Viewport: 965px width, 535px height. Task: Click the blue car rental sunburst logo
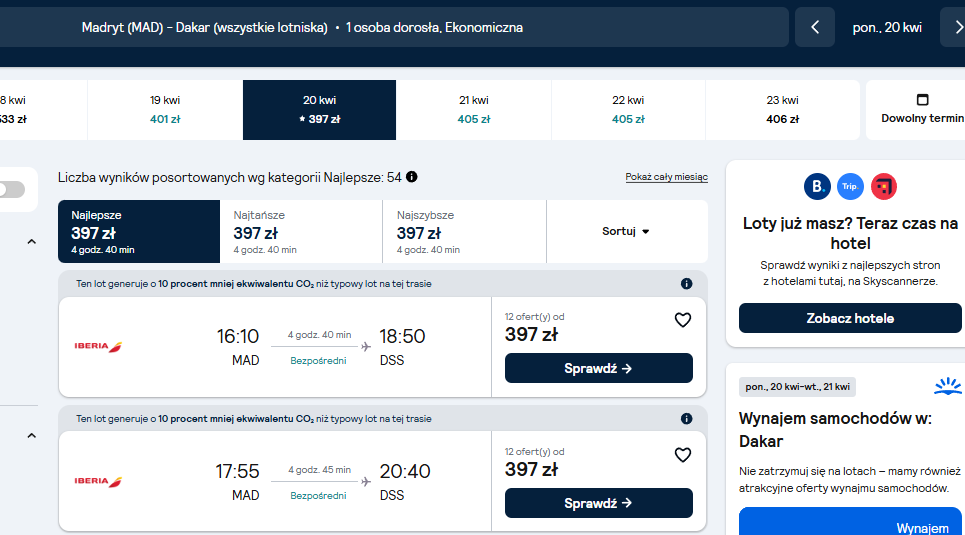[x=948, y=386]
